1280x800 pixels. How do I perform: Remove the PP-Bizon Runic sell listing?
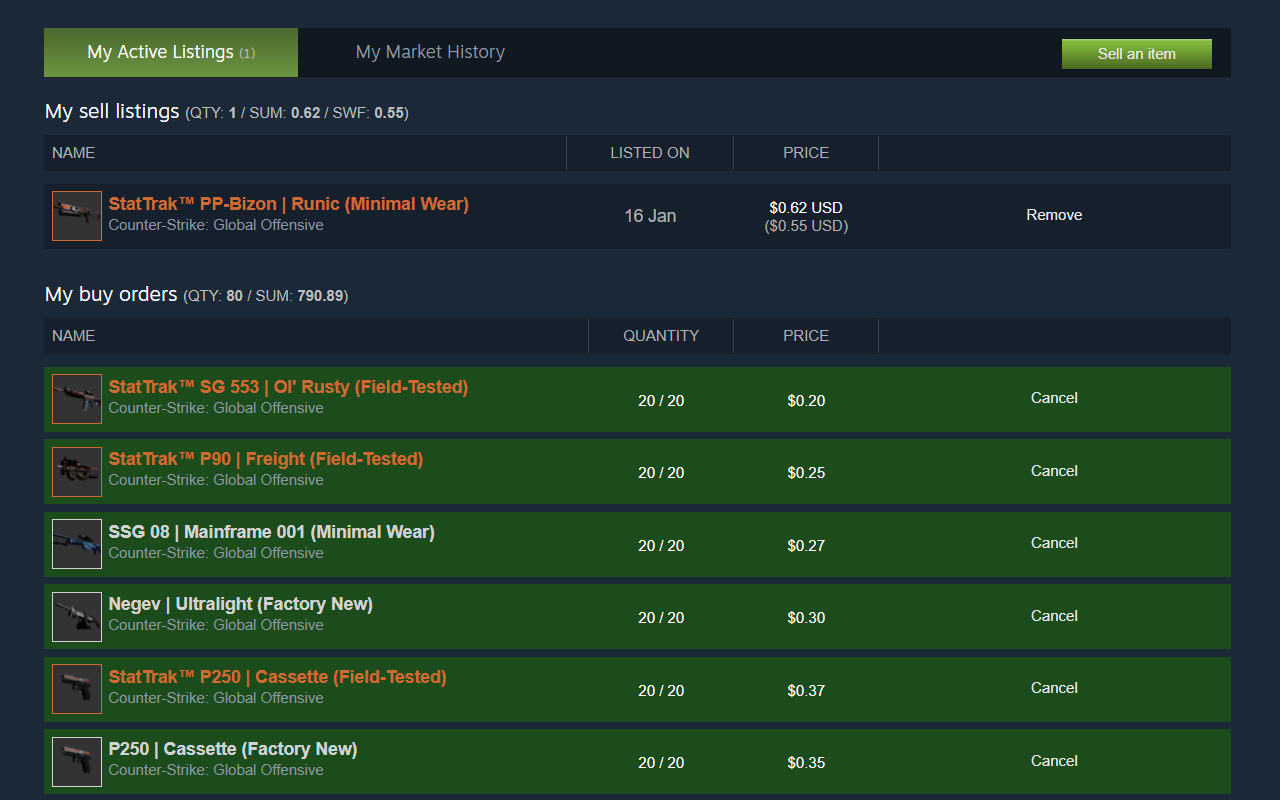pos(1054,214)
